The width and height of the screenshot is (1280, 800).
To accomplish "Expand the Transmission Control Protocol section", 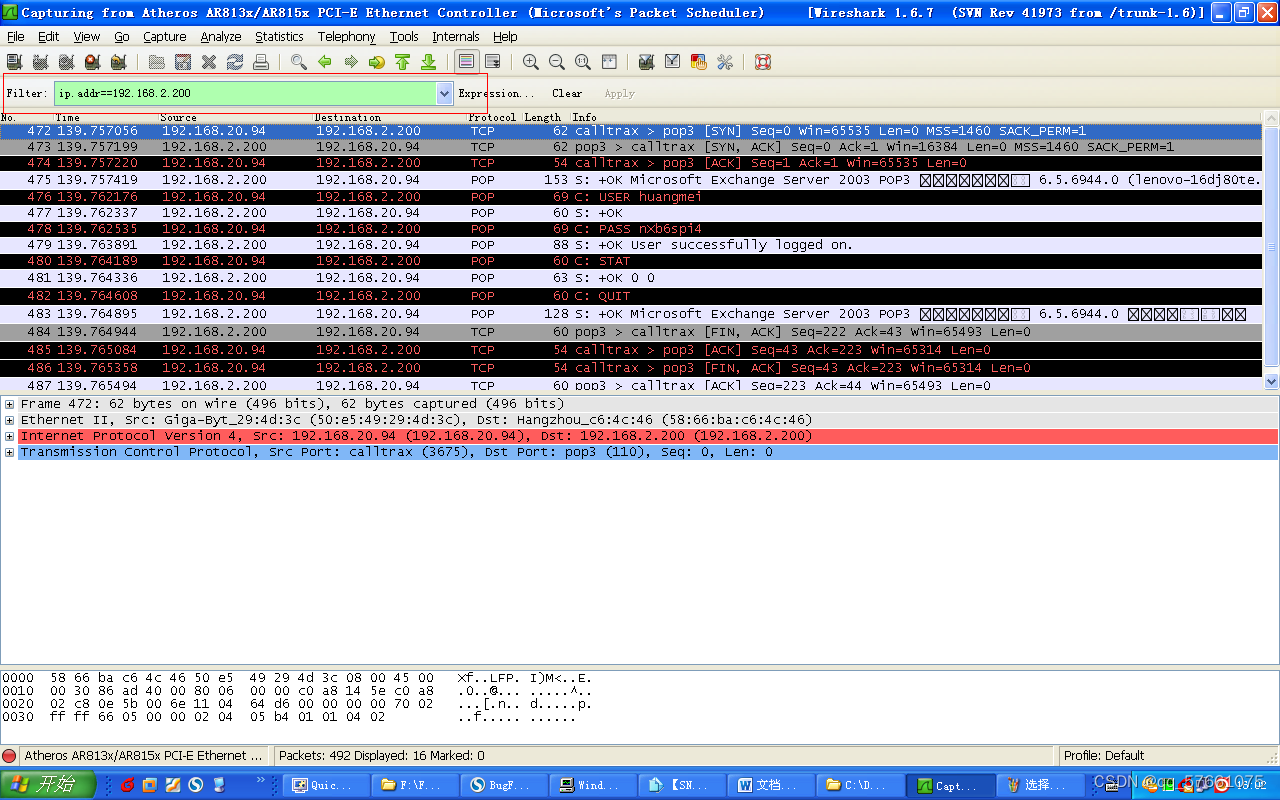I will pos(8,451).
